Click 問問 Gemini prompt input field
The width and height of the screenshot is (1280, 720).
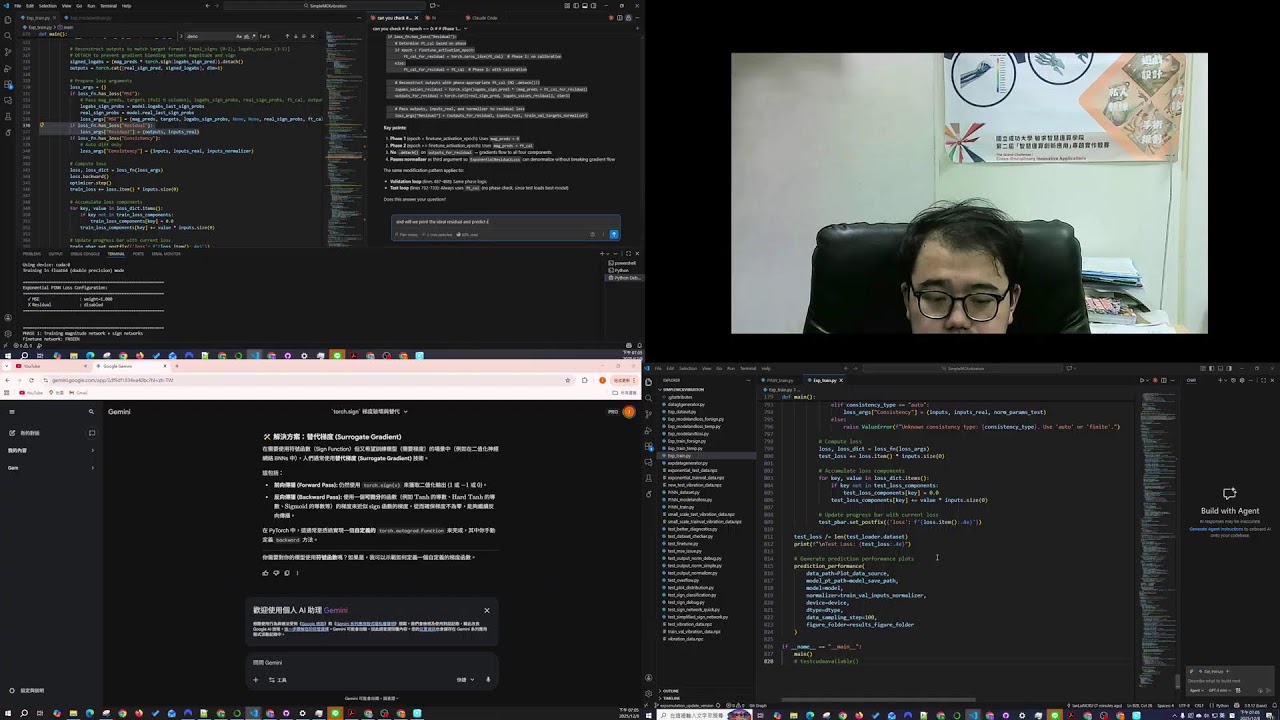click(x=371, y=662)
